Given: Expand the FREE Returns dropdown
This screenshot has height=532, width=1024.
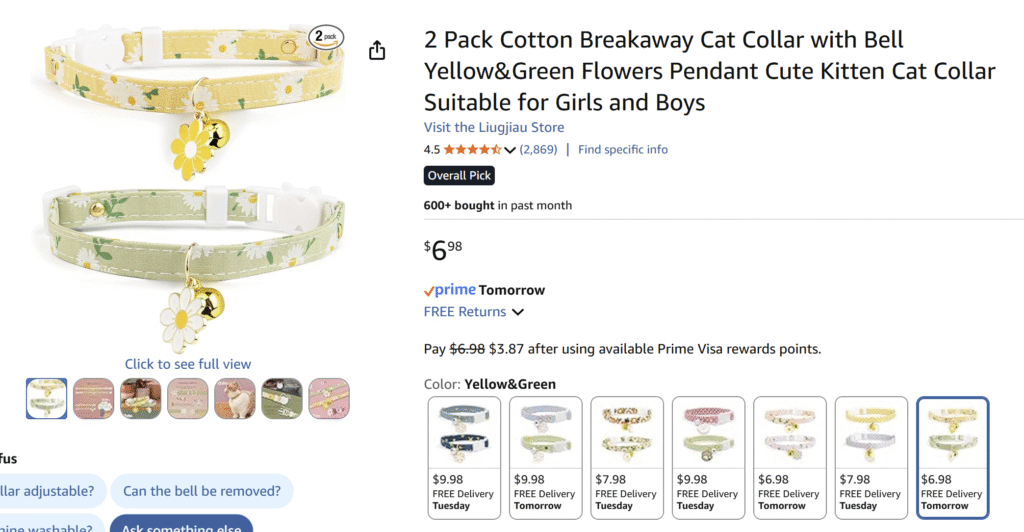Looking at the screenshot, I should [518, 312].
